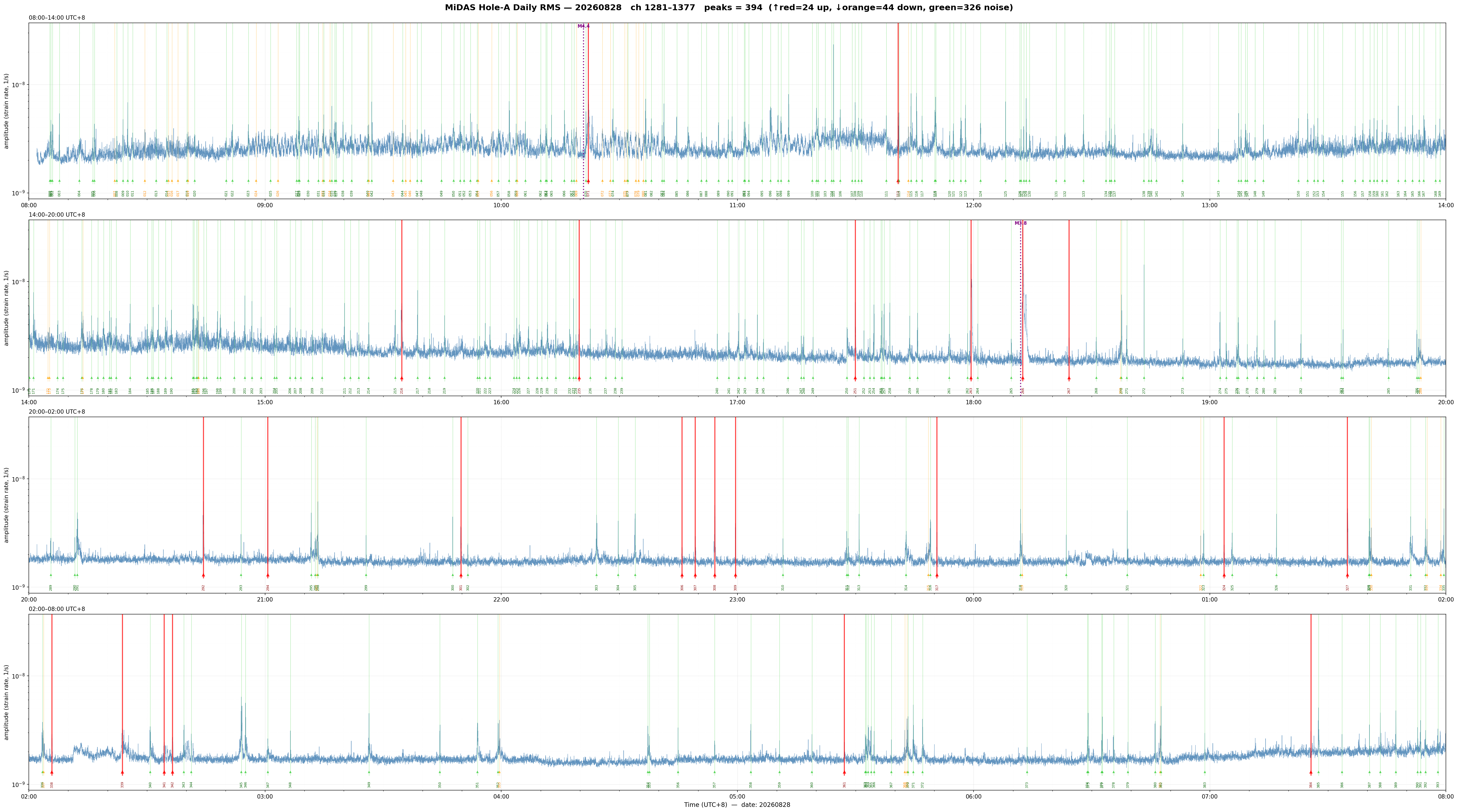Click red peak number 338
This screenshot has width=1458, height=812.
tap(51, 785)
